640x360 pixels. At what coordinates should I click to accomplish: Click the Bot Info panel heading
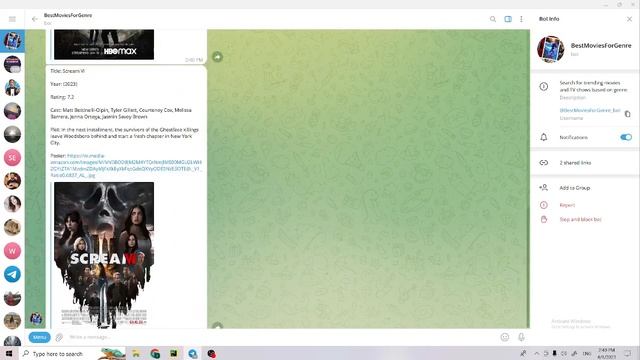click(x=549, y=19)
